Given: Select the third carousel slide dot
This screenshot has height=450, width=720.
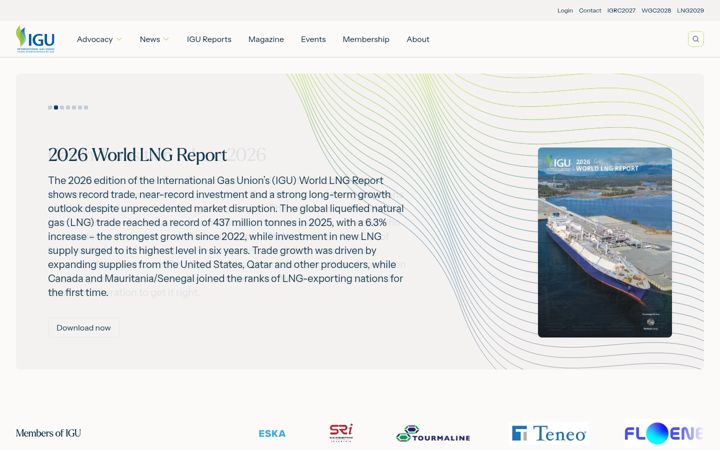Looking at the screenshot, I should click(x=62, y=107).
